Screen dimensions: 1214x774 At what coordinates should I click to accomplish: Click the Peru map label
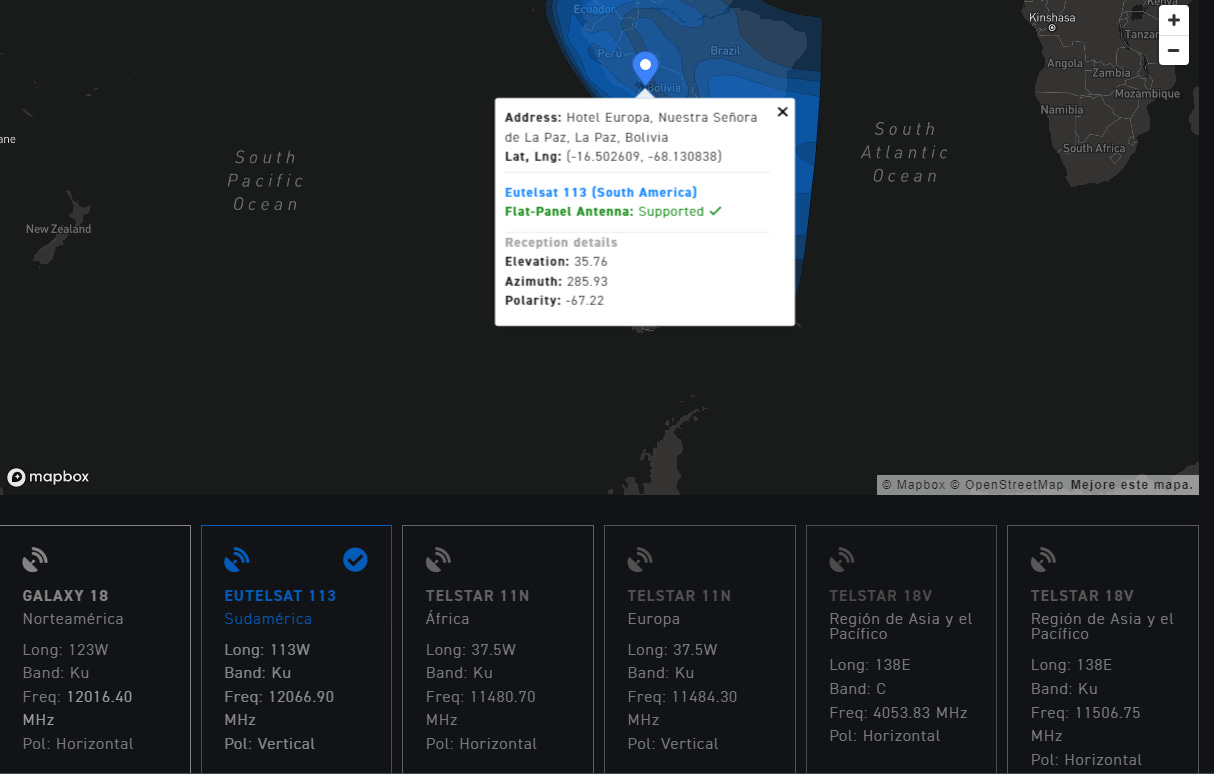(x=609, y=53)
